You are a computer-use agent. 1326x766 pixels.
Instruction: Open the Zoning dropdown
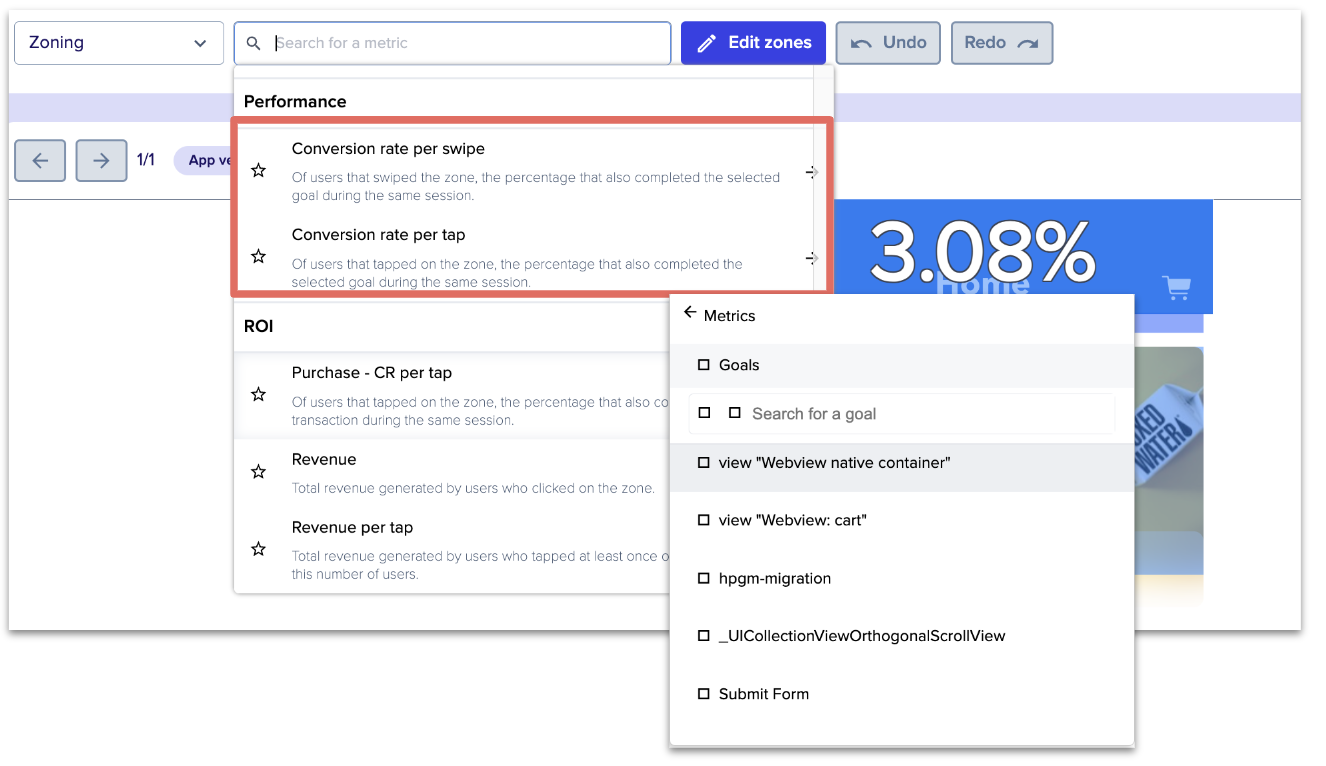[x=118, y=42]
